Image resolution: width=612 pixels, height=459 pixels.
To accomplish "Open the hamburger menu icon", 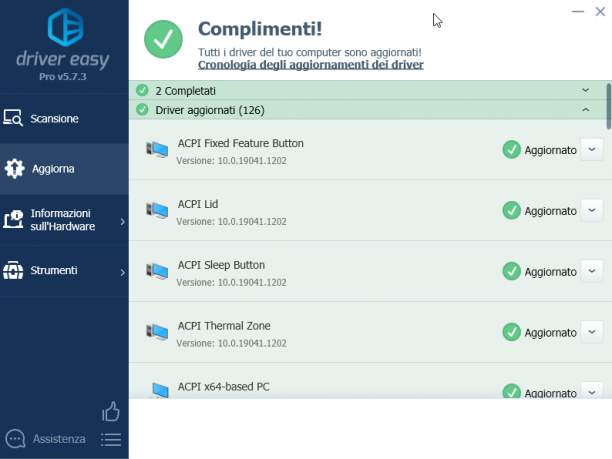I will pyautogui.click(x=111, y=439).
